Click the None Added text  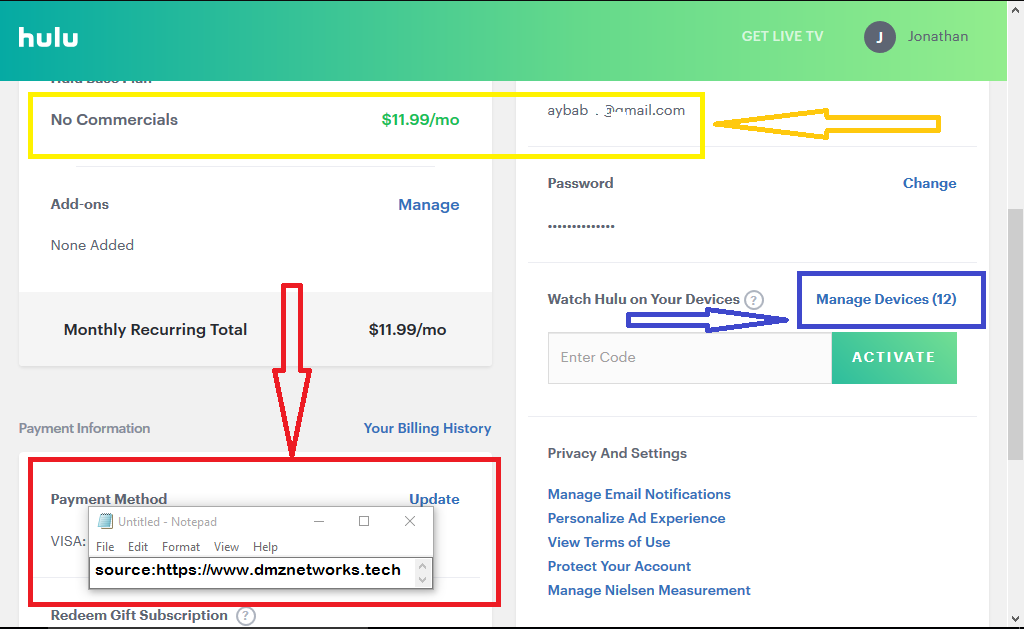[92, 245]
